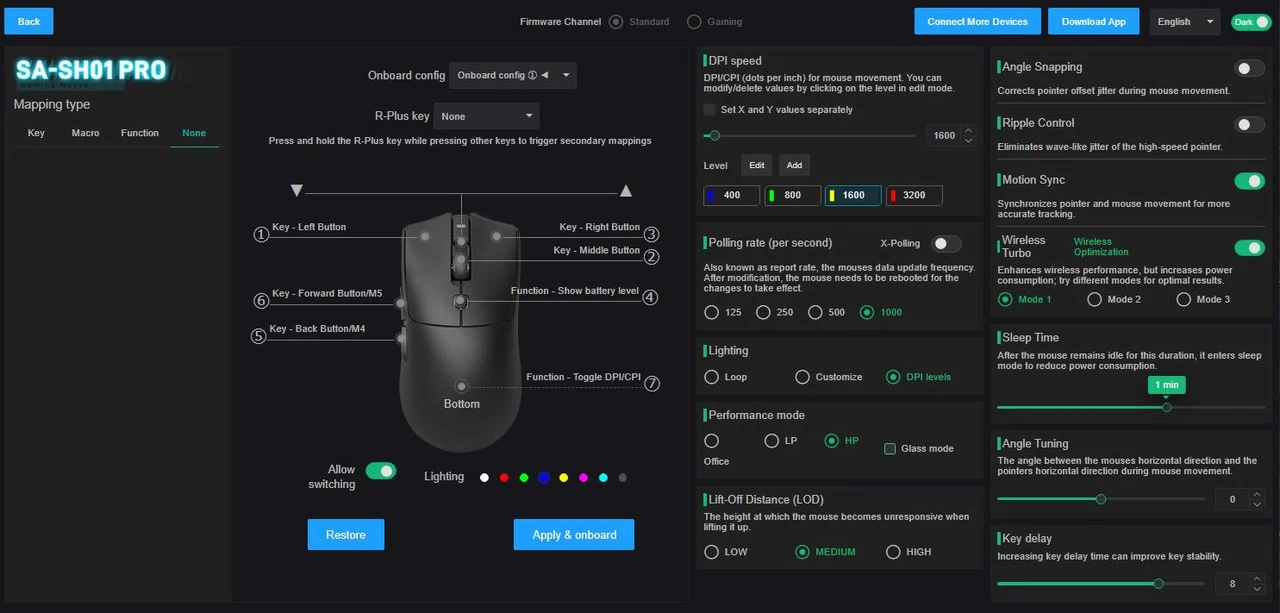Click the circled number 1 Left Button marker

click(261, 234)
